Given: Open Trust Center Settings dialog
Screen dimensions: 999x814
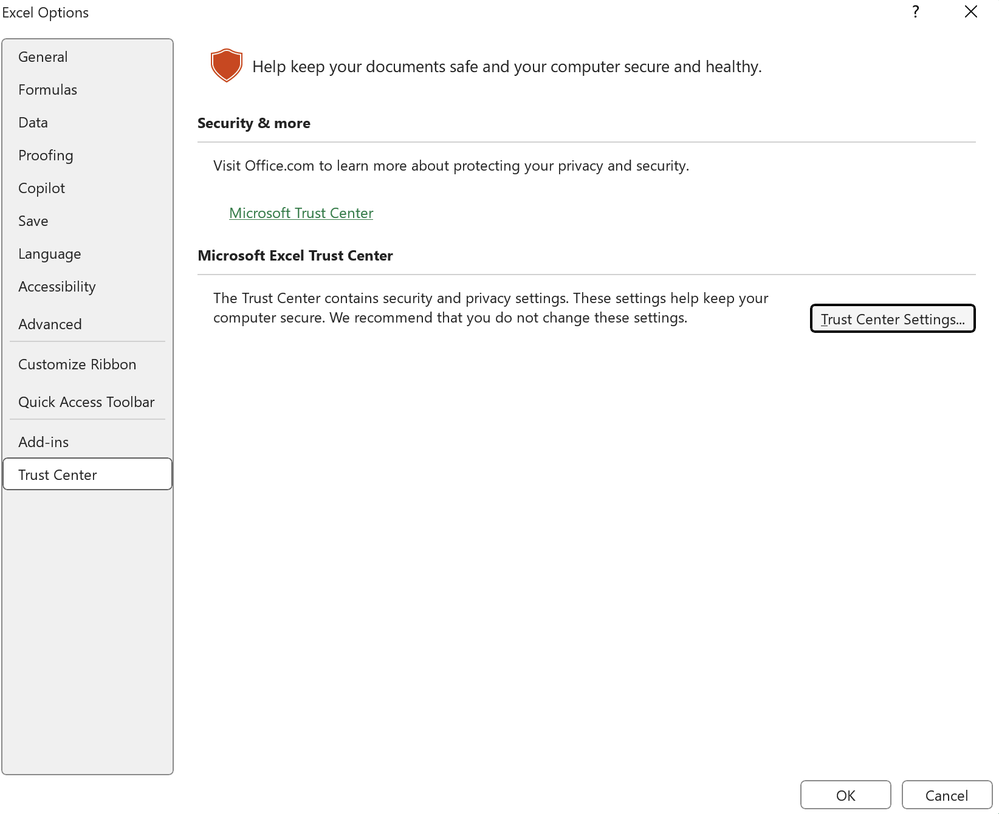Looking at the screenshot, I should click(x=892, y=319).
